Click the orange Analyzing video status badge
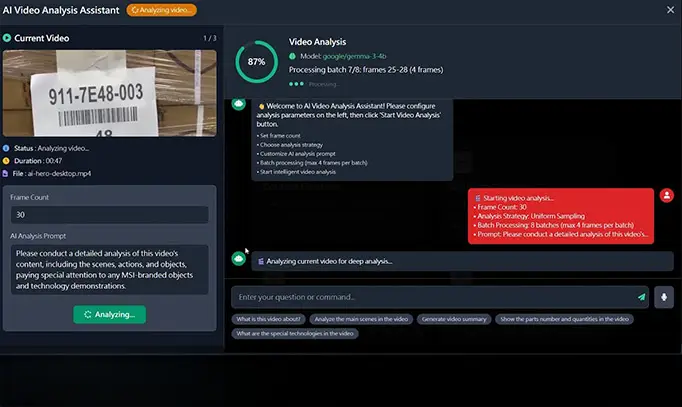This screenshot has height=407, width=682. [x=162, y=10]
